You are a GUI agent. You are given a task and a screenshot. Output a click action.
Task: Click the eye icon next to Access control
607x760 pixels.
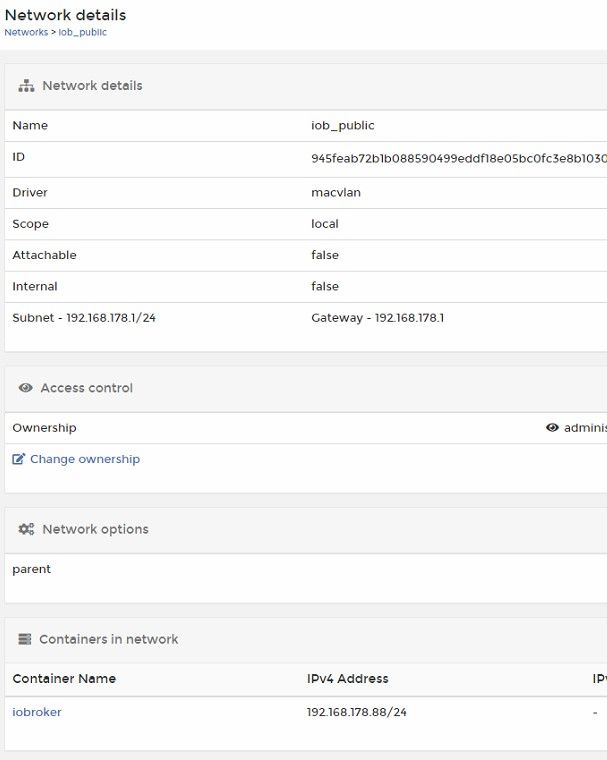26,388
